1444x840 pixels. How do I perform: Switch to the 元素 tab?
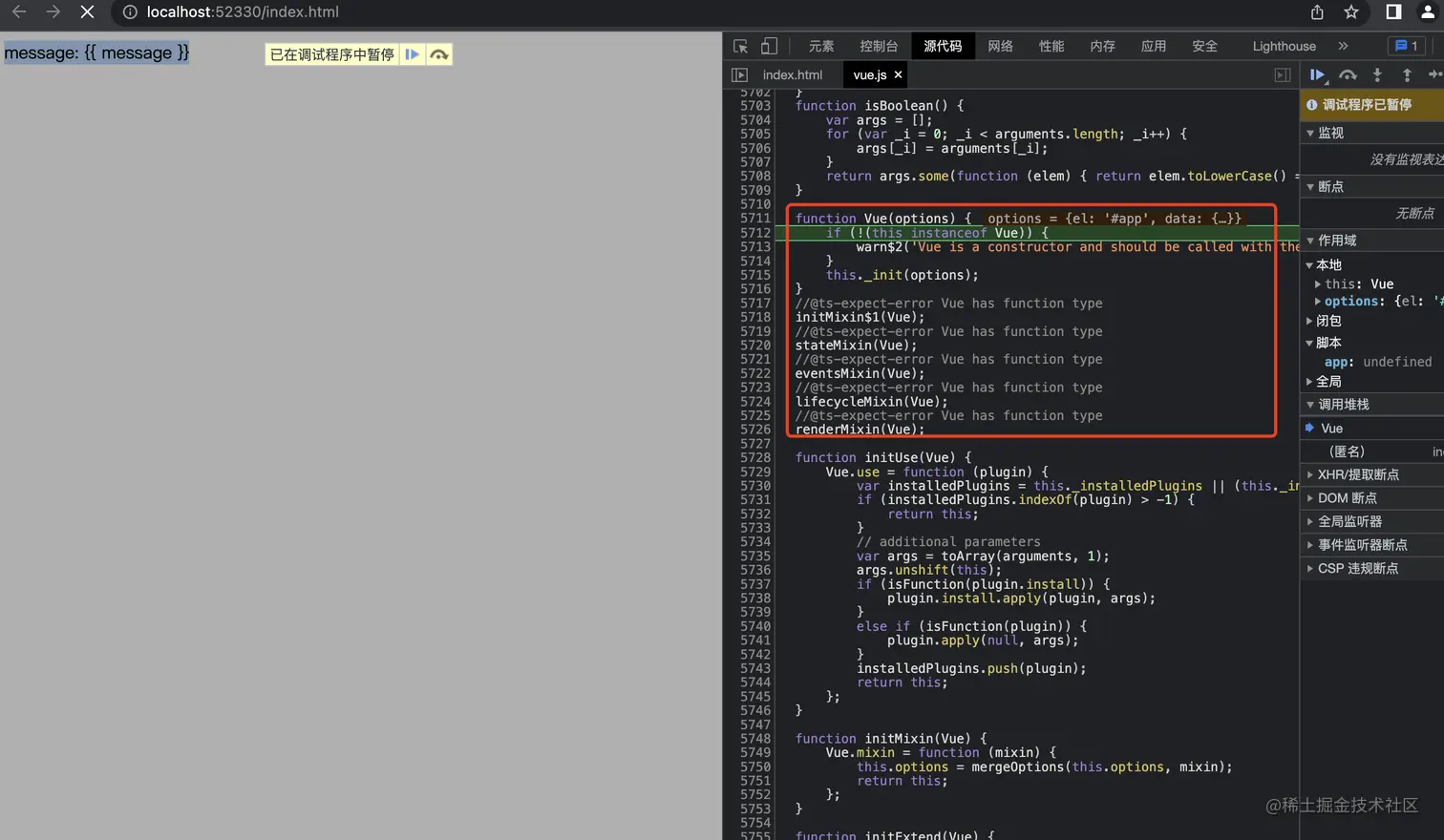coord(821,46)
